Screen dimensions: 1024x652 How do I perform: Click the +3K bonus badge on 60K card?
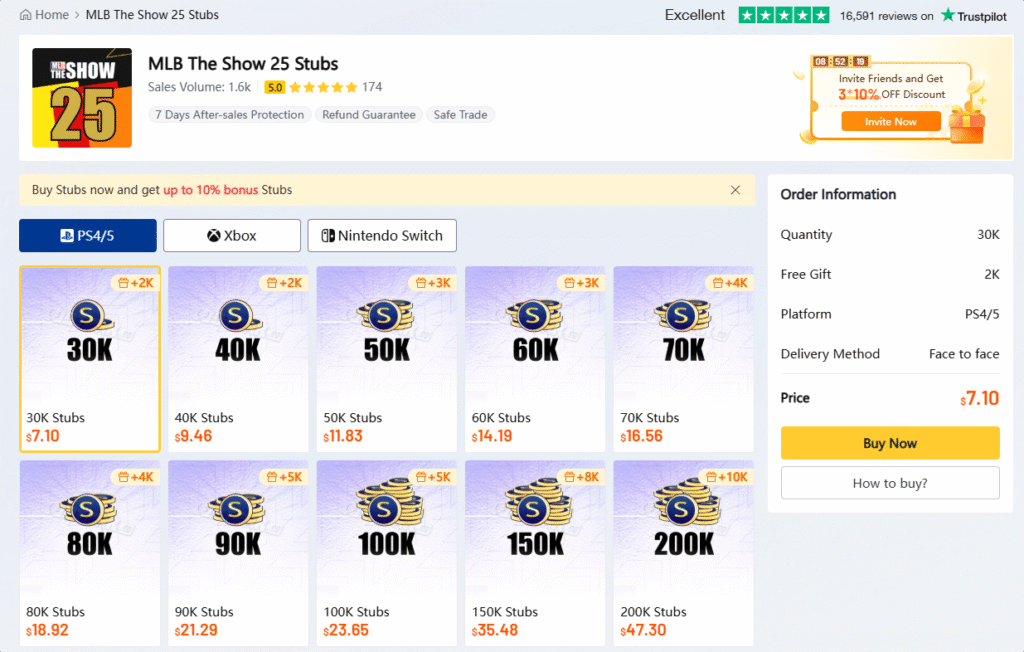point(581,283)
